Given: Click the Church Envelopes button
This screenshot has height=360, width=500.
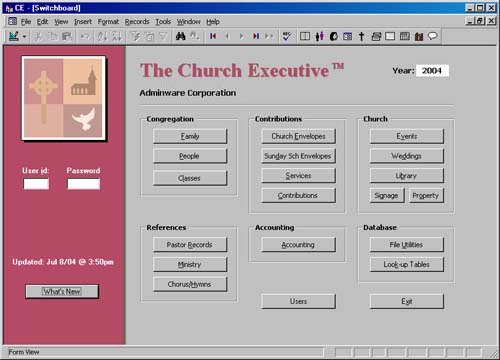Looking at the screenshot, I should pyautogui.click(x=298, y=136).
